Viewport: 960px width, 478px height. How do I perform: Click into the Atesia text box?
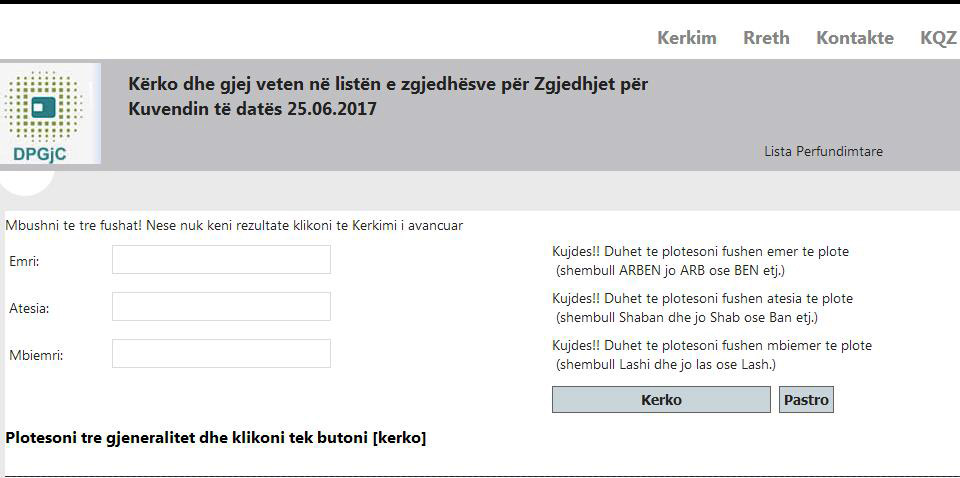point(221,307)
